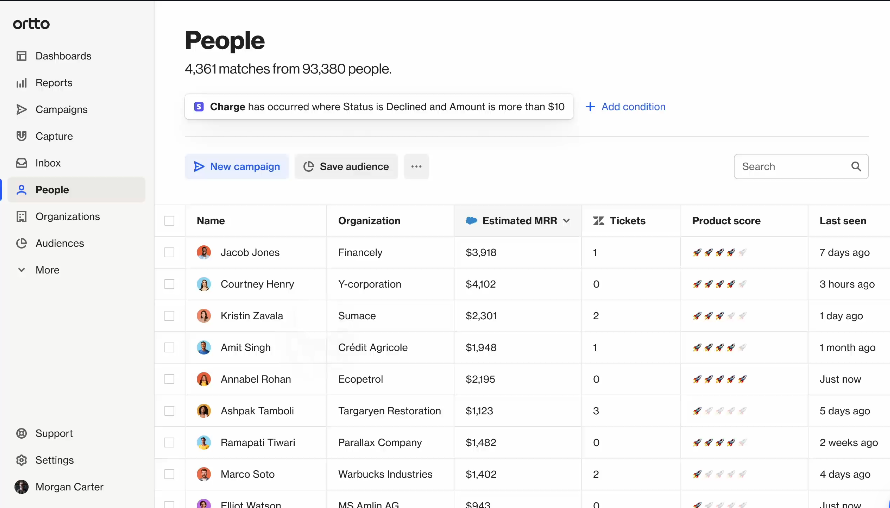The width and height of the screenshot is (890, 508).
Task: Click the Inbox envelope icon
Action: click(22, 163)
